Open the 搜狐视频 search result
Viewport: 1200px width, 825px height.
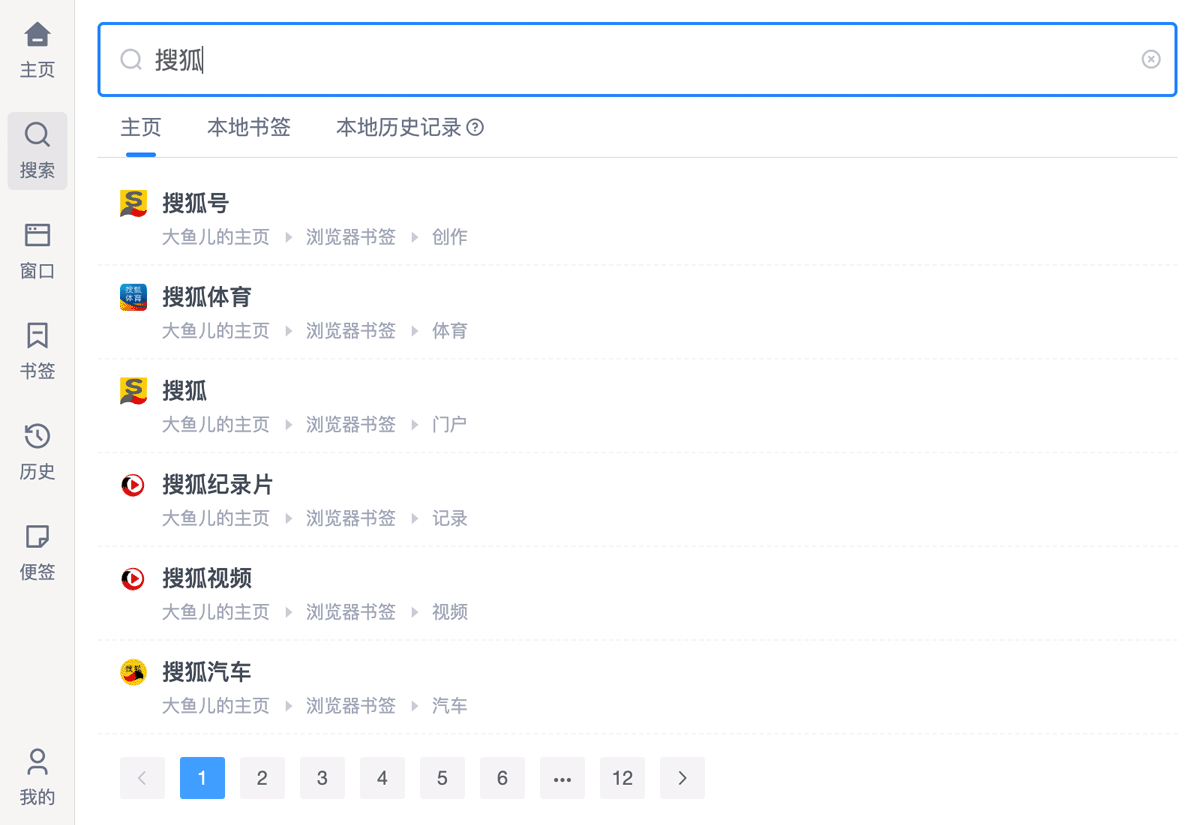tap(207, 578)
